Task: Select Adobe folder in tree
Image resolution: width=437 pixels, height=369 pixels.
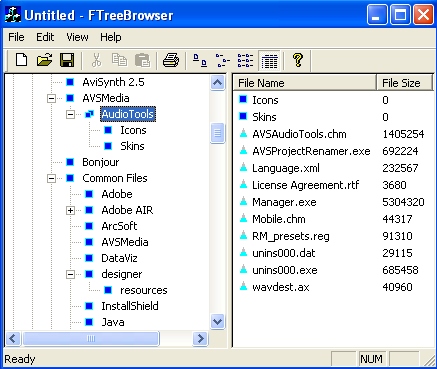Action: coord(117,194)
